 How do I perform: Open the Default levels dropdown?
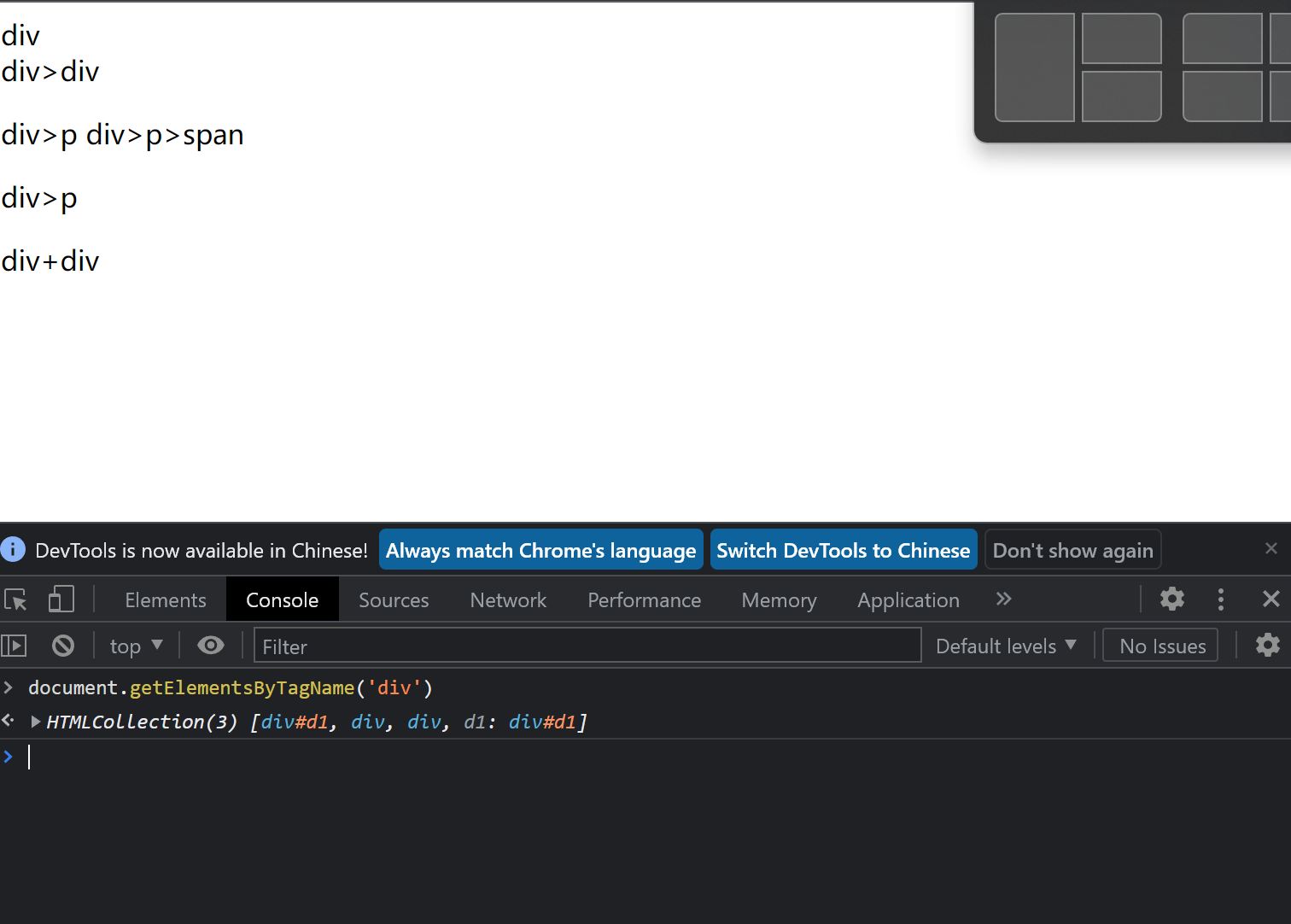click(x=1006, y=646)
